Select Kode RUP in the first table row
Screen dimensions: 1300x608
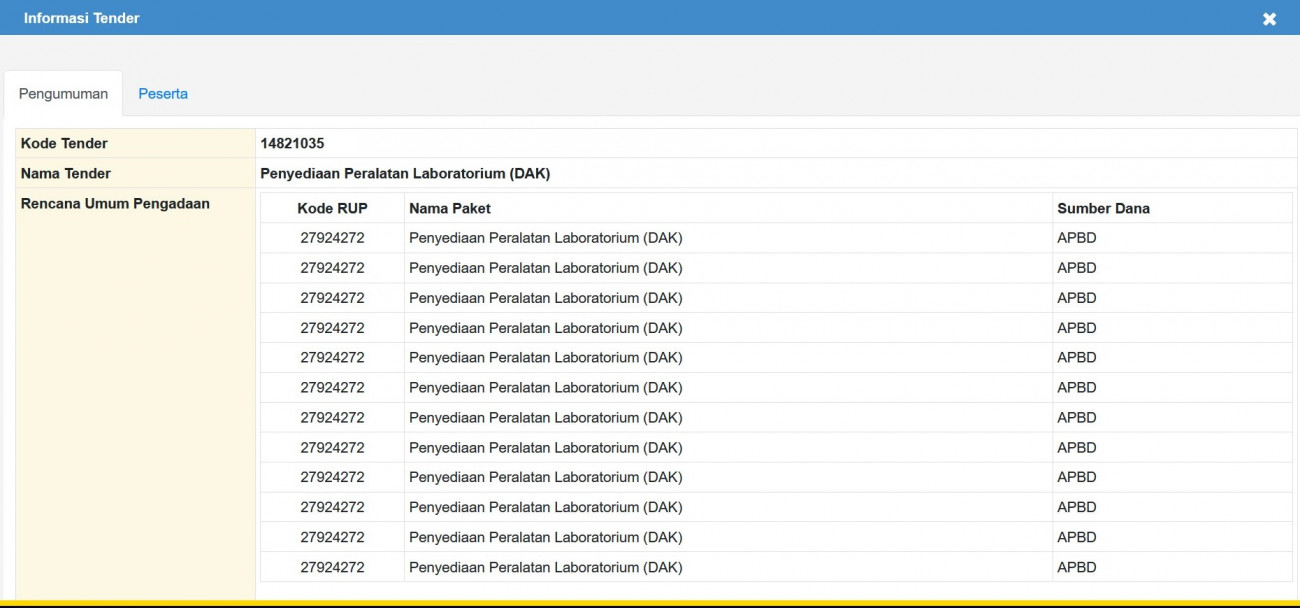click(x=332, y=238)
